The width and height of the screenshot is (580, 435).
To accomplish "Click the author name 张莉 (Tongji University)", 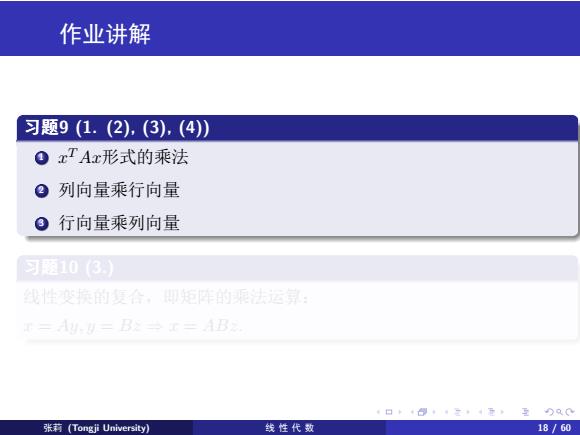I will click(x=97, y=428).
